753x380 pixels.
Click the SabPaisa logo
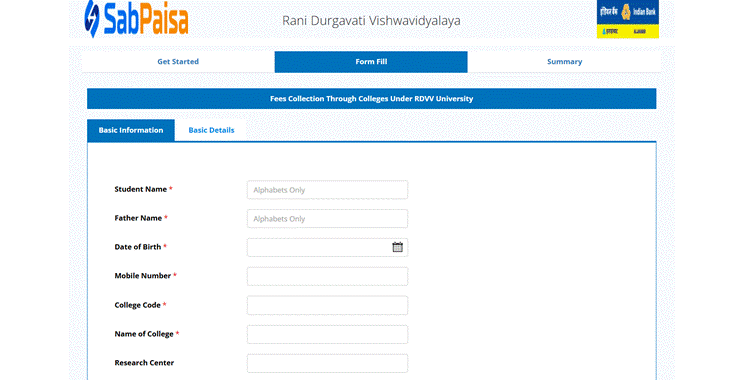136,19
